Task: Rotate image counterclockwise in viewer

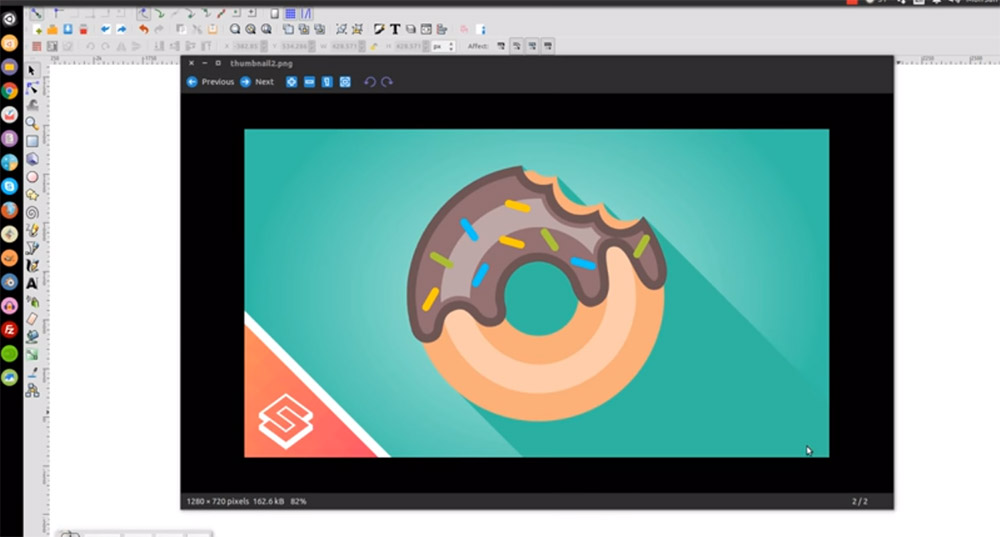Action: coord(369,82)
